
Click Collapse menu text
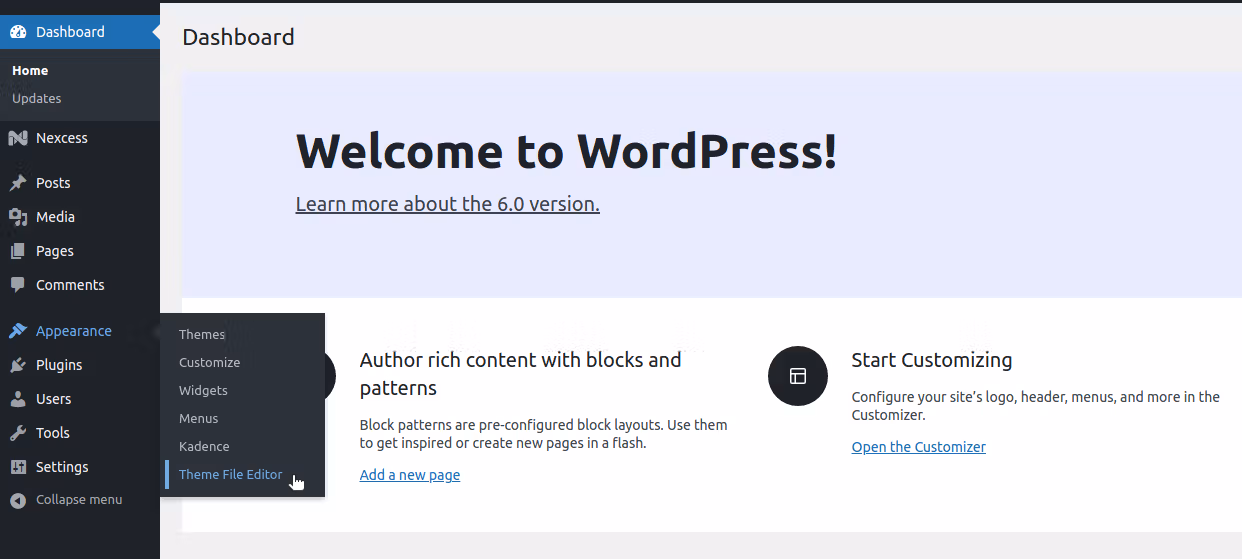tap(79, 500)
